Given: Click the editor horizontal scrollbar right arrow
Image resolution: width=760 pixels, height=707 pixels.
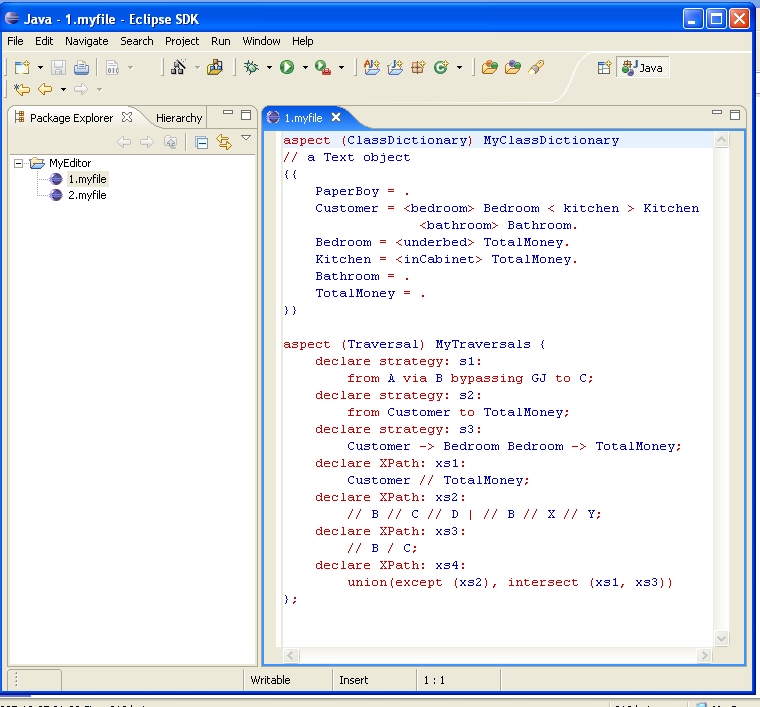Looking at the screenshot, I should click(x=705, y=655).
